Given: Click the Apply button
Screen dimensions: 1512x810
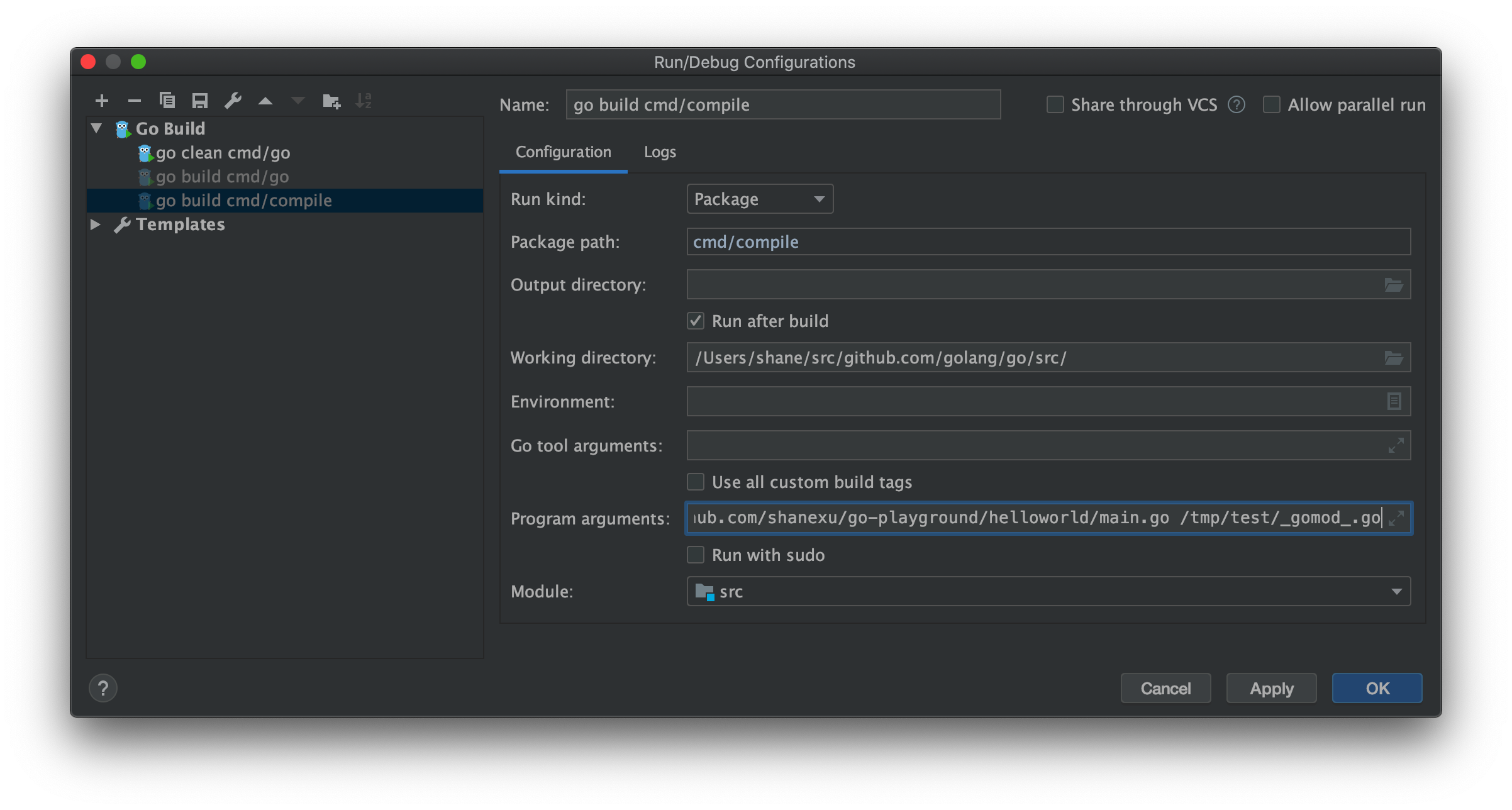Looking at the screenshot, I should click(x=1271, y=688).
